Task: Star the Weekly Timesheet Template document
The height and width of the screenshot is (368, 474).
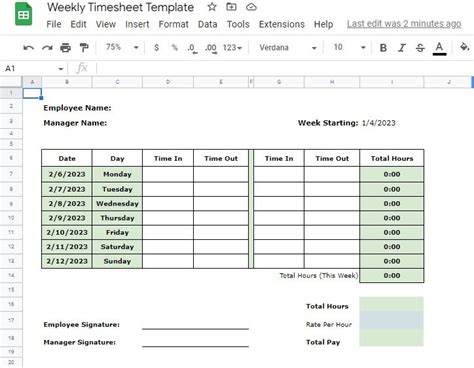Action: [x=212, y=7]
